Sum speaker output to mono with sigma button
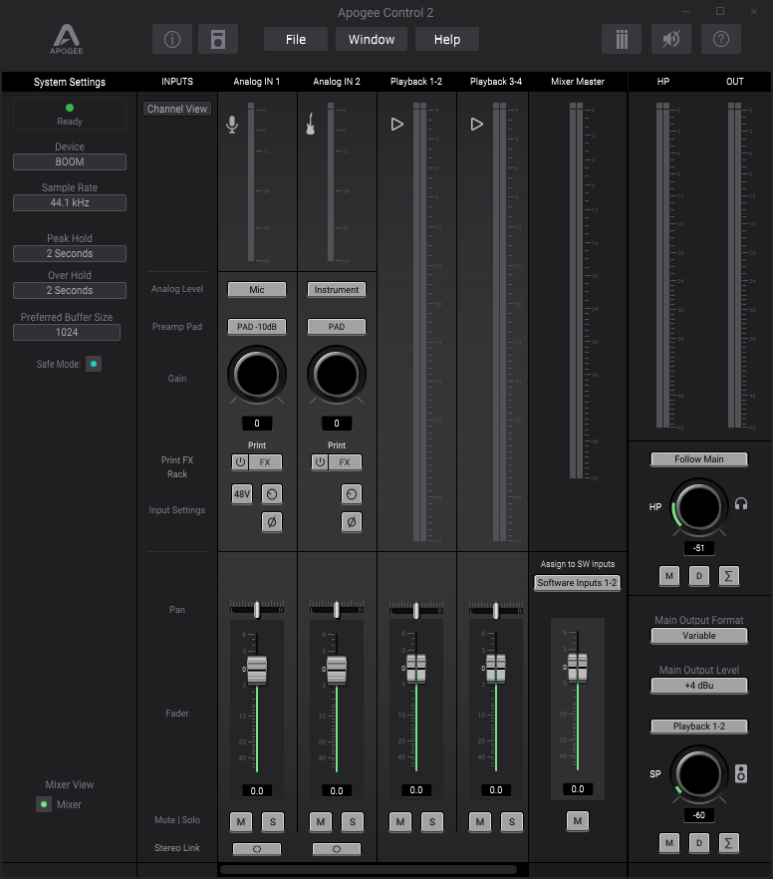Screen dimensions: 773x879 (728, 843)
